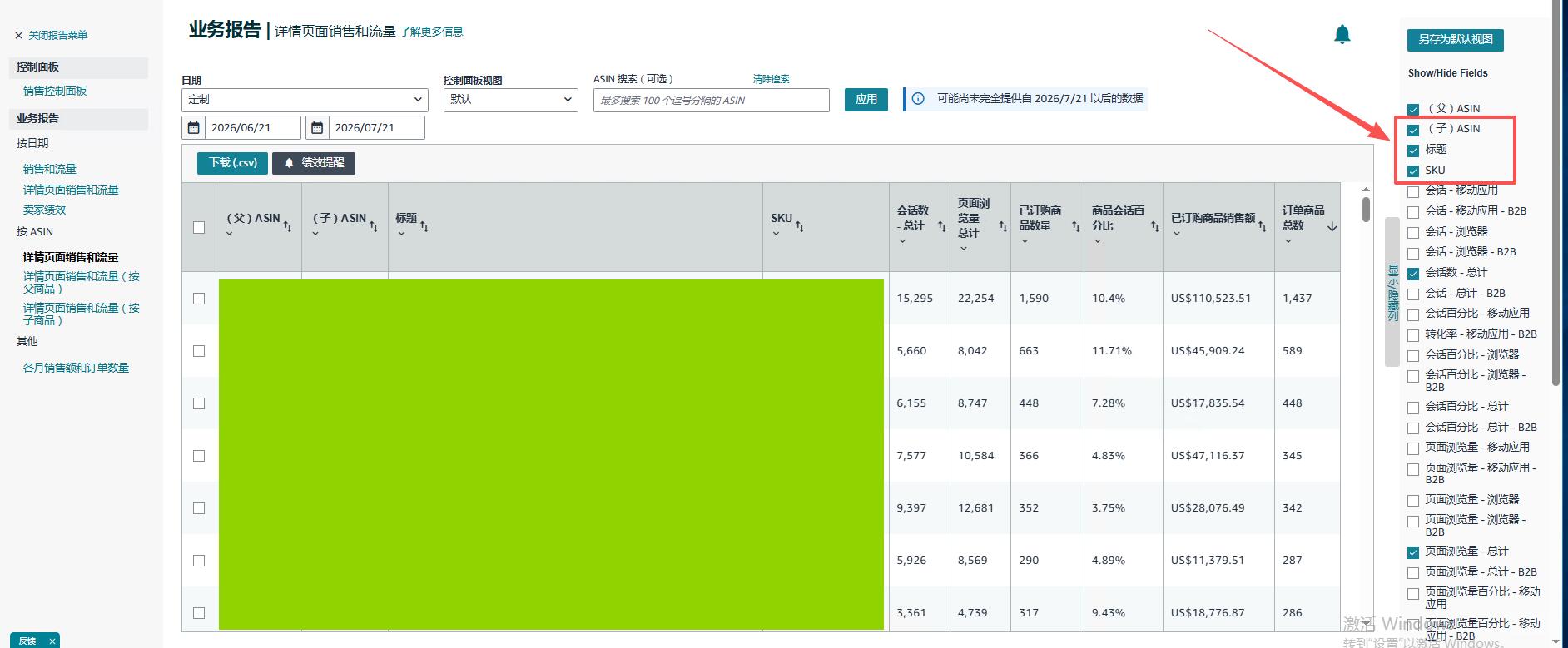Dismiss the 反馈 tab with its X

click(52, 641)
